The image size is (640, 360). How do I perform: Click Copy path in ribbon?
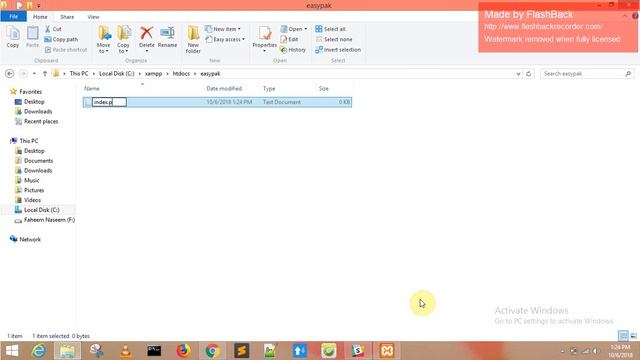pyautogui.click(x=61, y=40)
